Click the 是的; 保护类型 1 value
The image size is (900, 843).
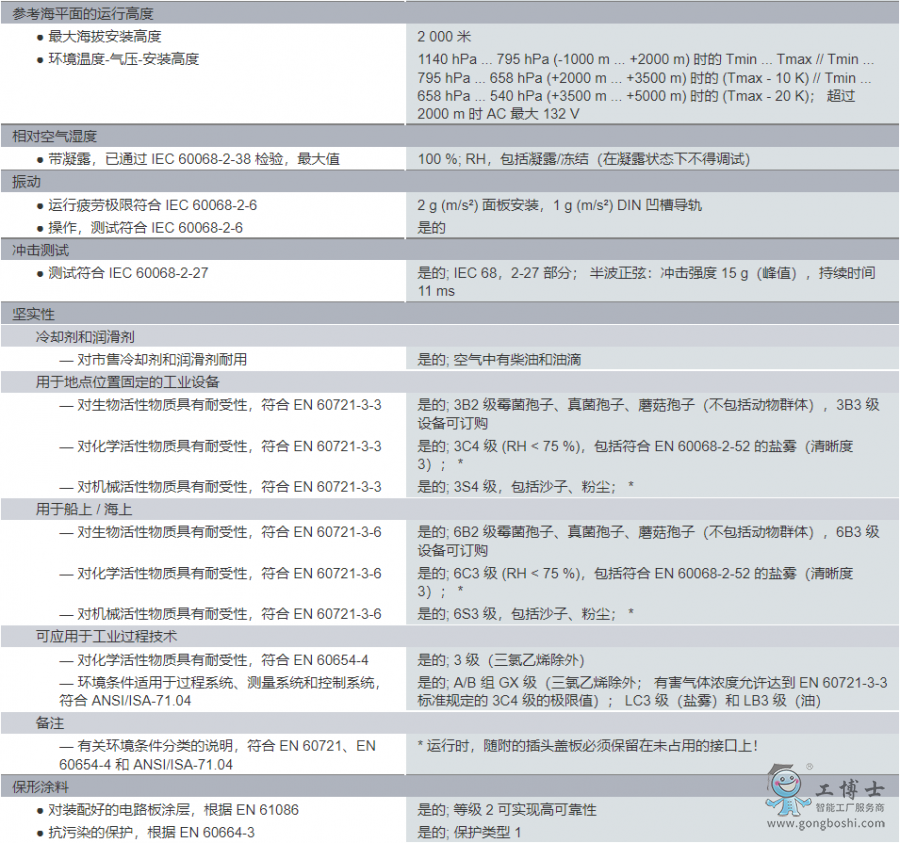(470, 832)
